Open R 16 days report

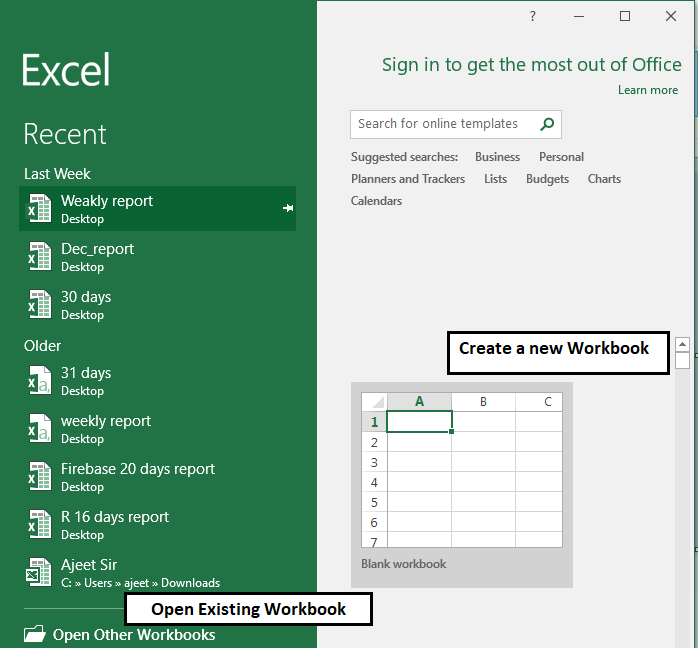coord(158,525)
